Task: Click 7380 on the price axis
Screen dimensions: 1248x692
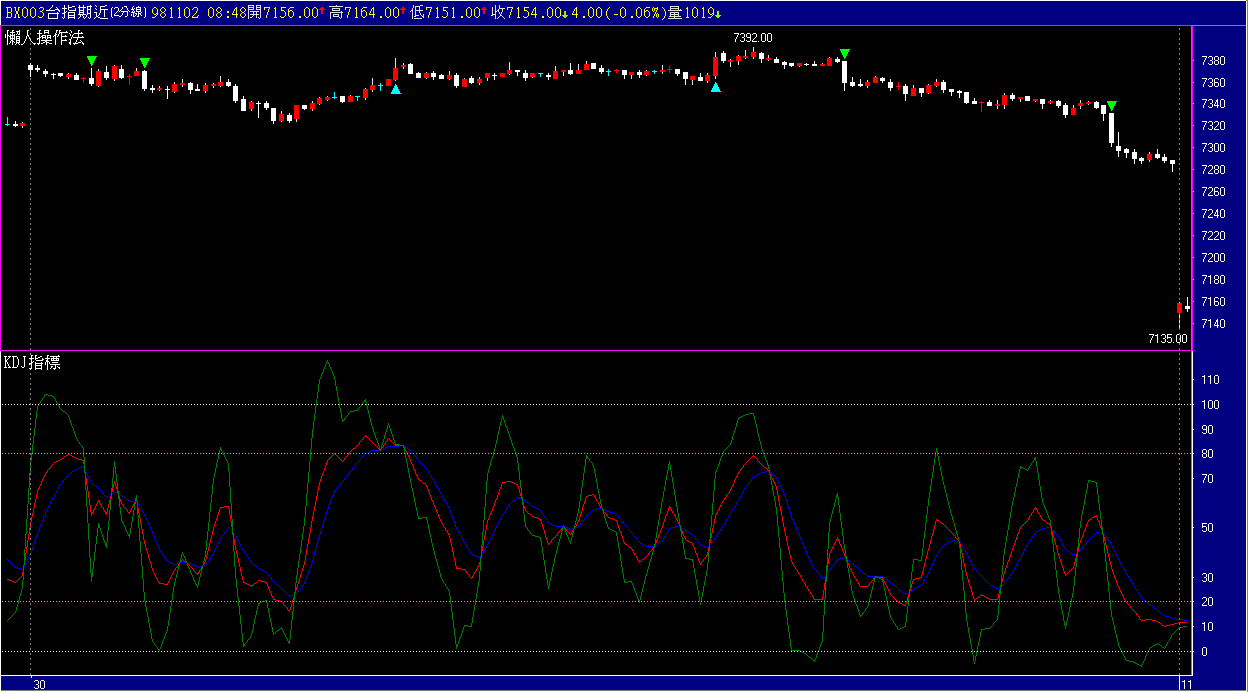Action: (1213, 61)
